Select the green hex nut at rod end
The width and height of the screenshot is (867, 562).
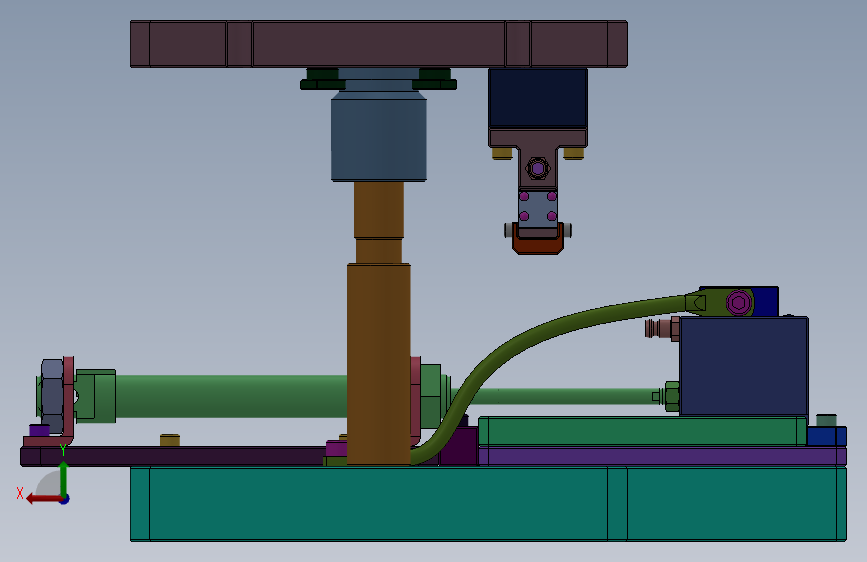672,396
